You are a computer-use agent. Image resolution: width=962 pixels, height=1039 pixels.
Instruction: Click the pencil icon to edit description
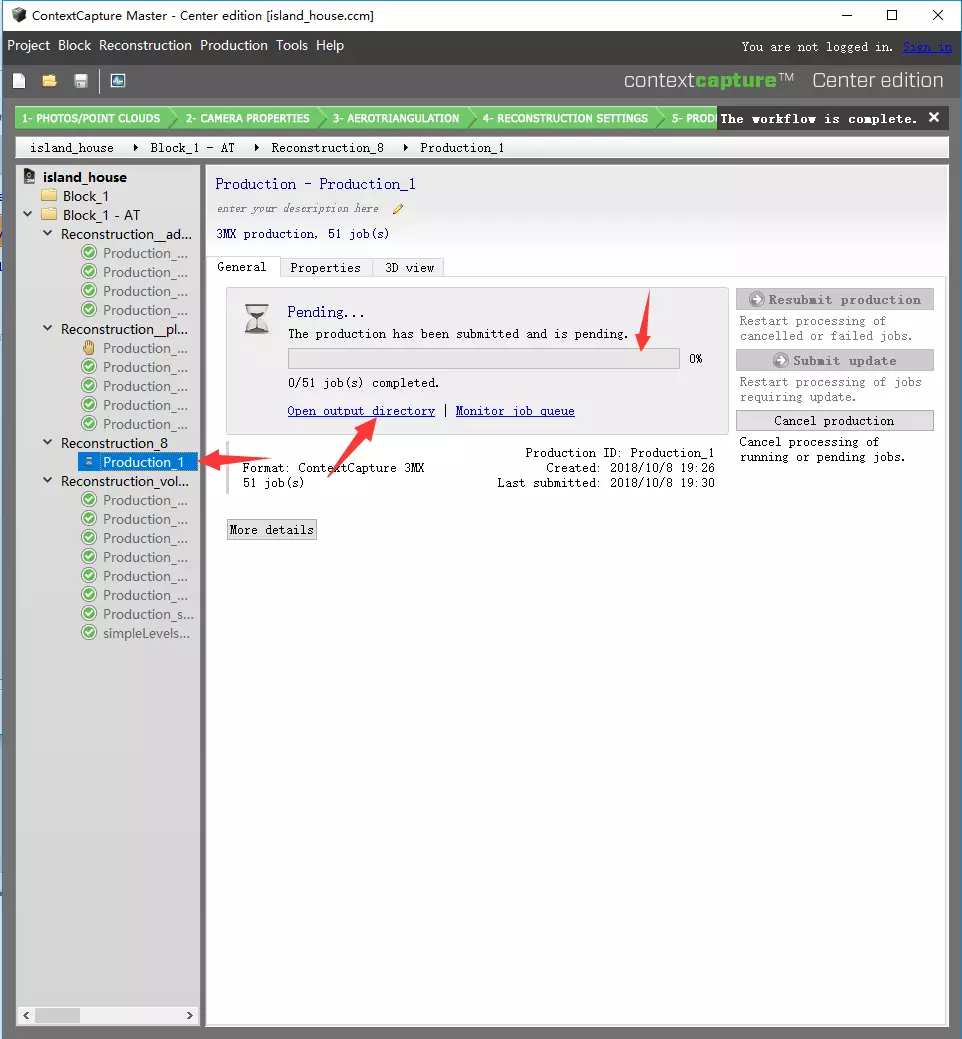pos(398,209)
